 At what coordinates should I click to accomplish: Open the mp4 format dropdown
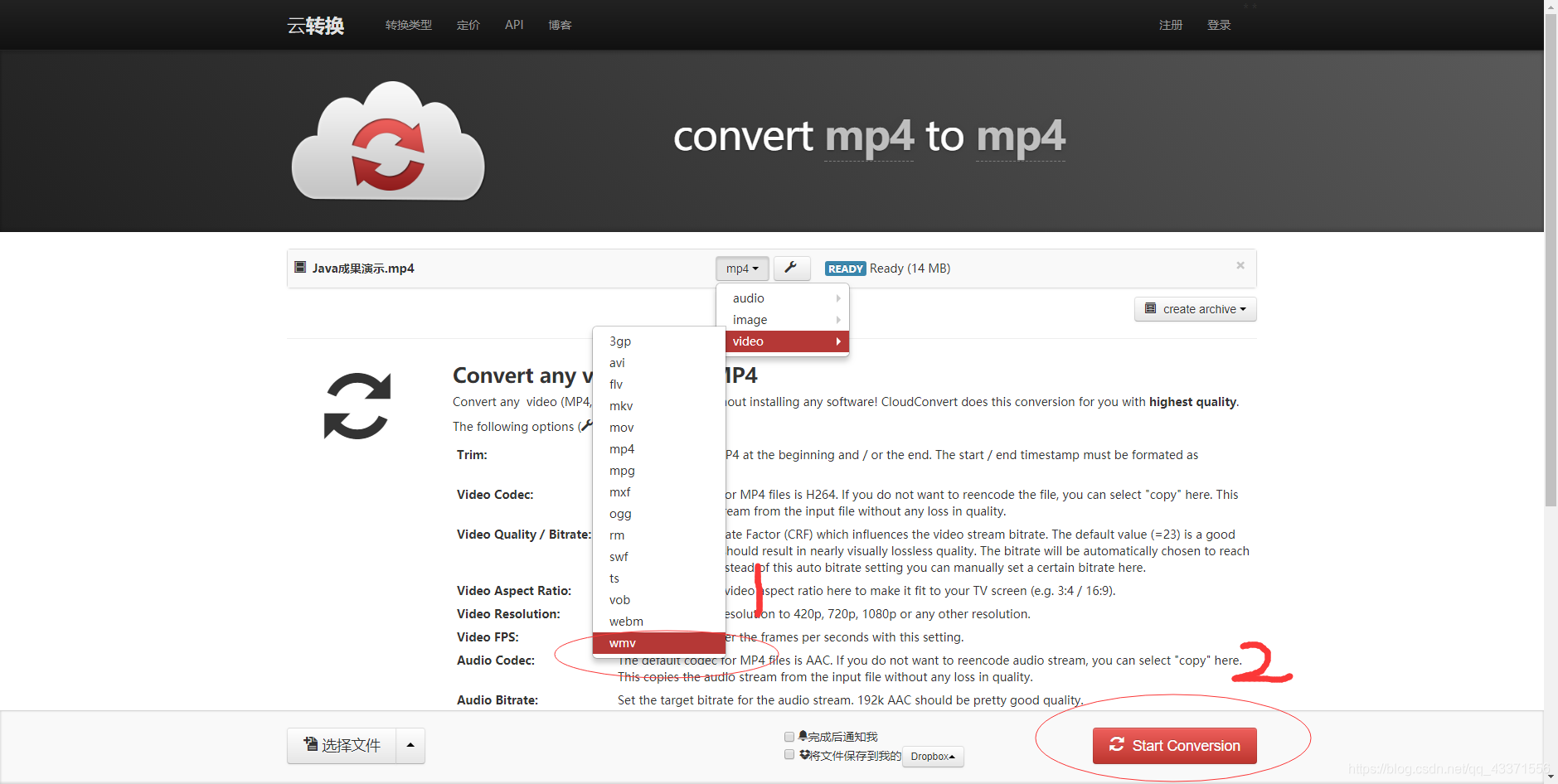pos(742,269)
